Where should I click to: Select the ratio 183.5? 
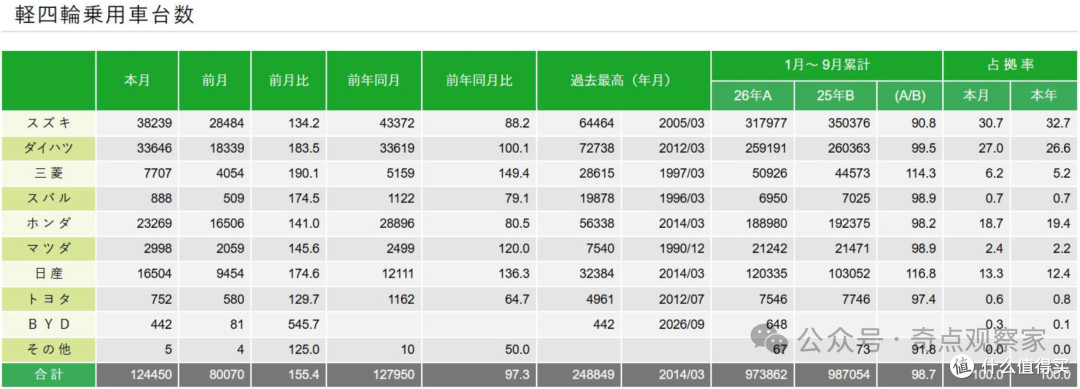(x=304, y=148)
